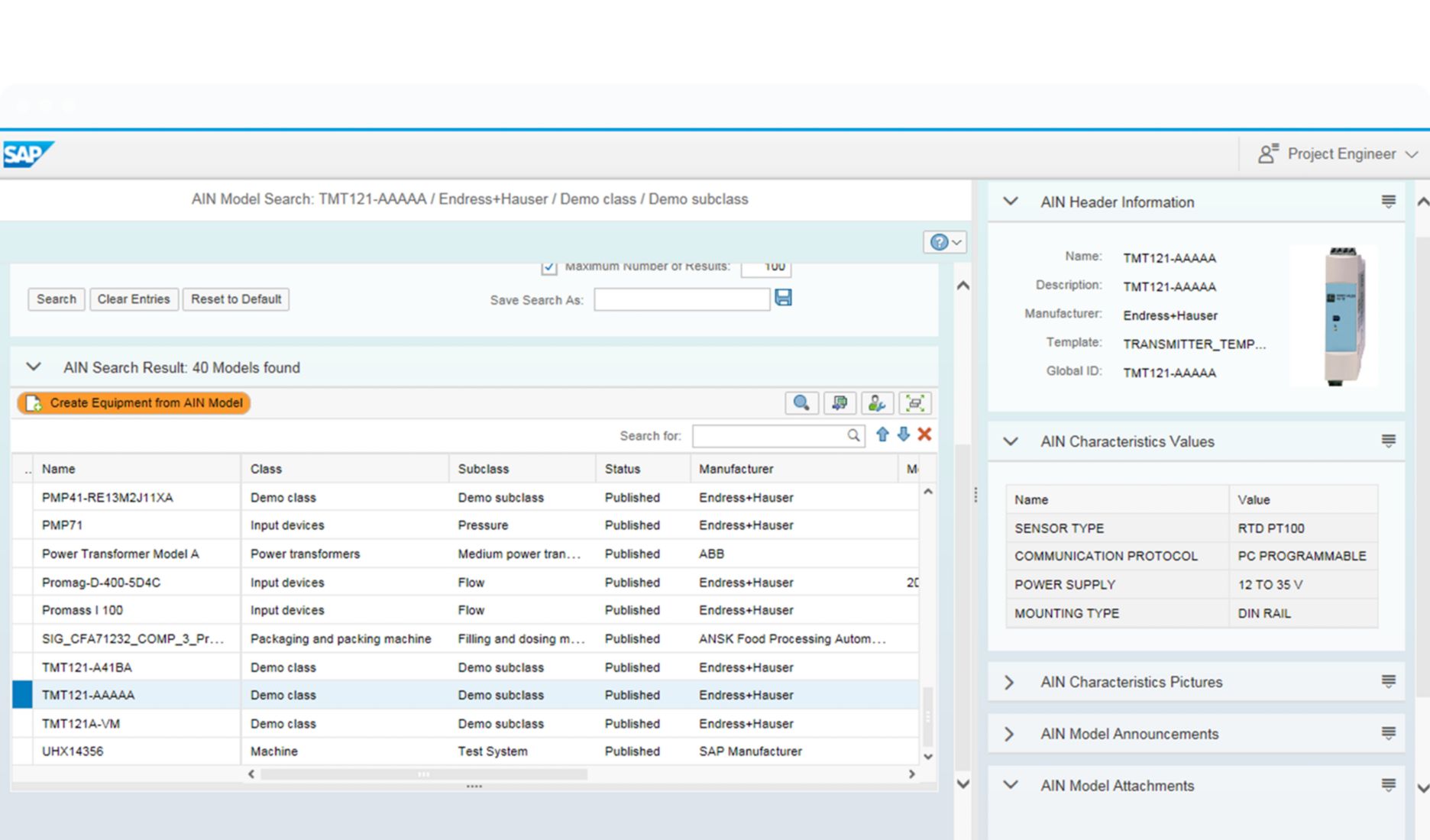Click the horizontal scrollbar of results table
Viewport: 1430px width, 840px height.
tap(423, 774)
